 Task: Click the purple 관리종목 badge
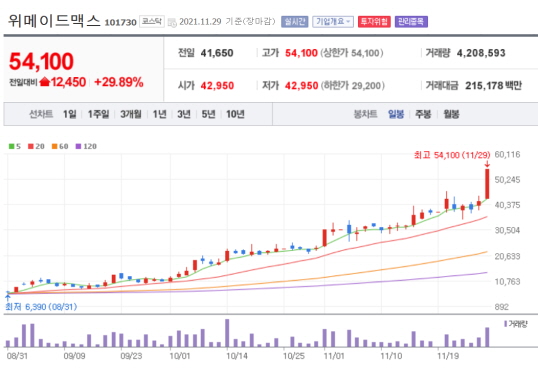[411, 22]
